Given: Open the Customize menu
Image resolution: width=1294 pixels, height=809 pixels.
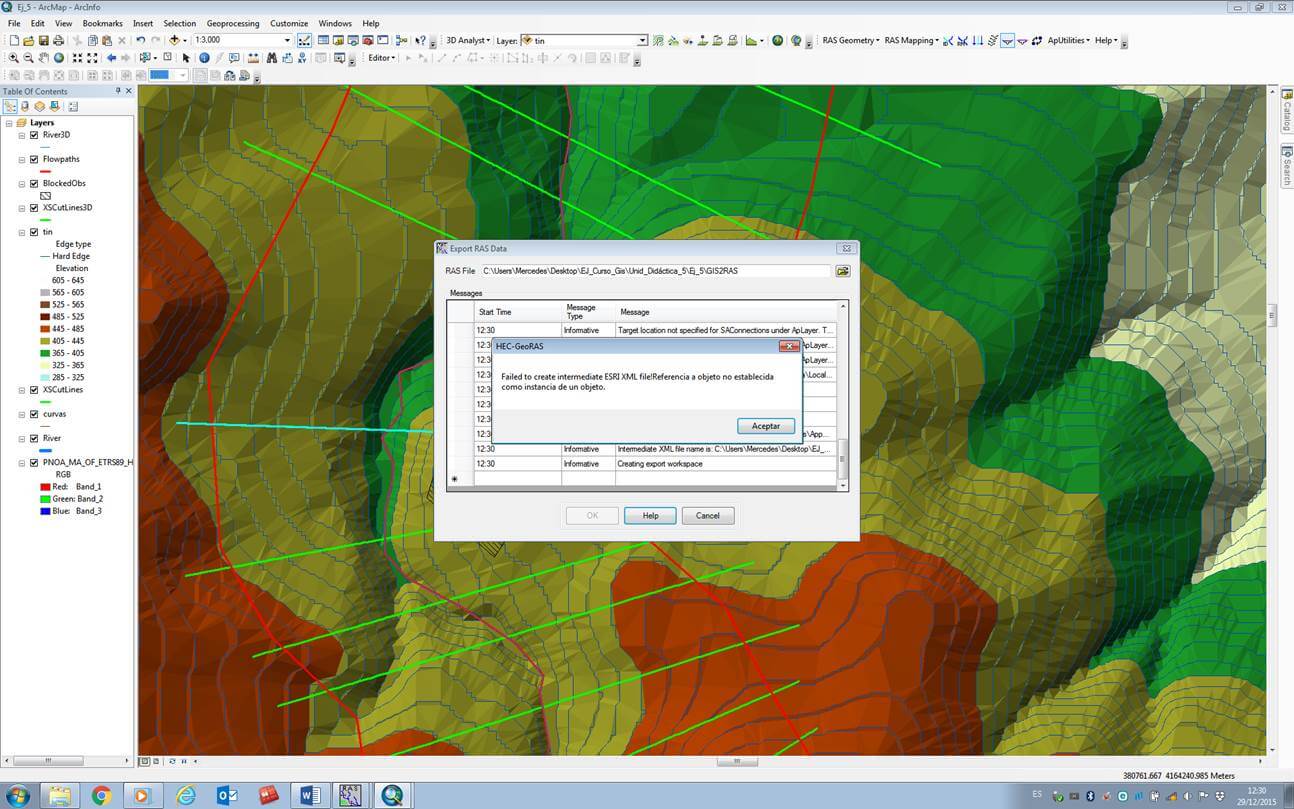Looking at the screenshot, I should tap(289, 23).
